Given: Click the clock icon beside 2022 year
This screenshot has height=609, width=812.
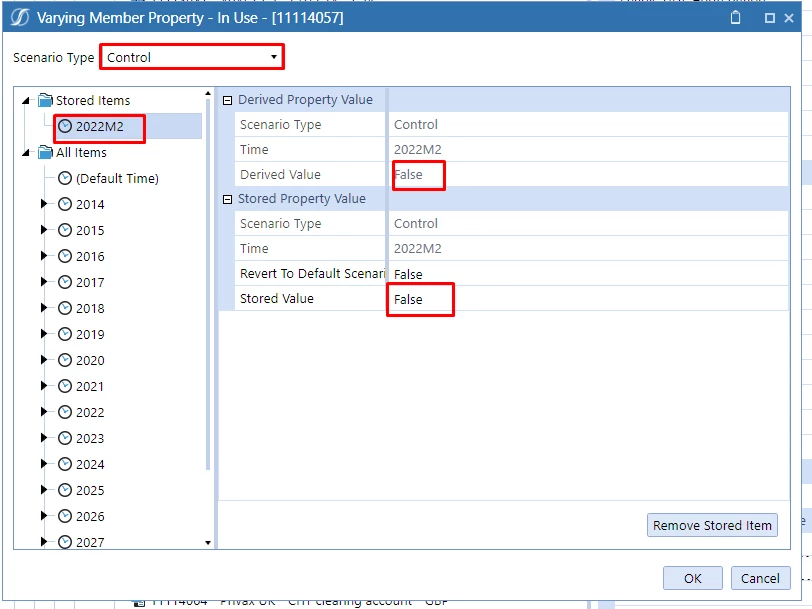Looking at the screenshot, I should point(65,412).
